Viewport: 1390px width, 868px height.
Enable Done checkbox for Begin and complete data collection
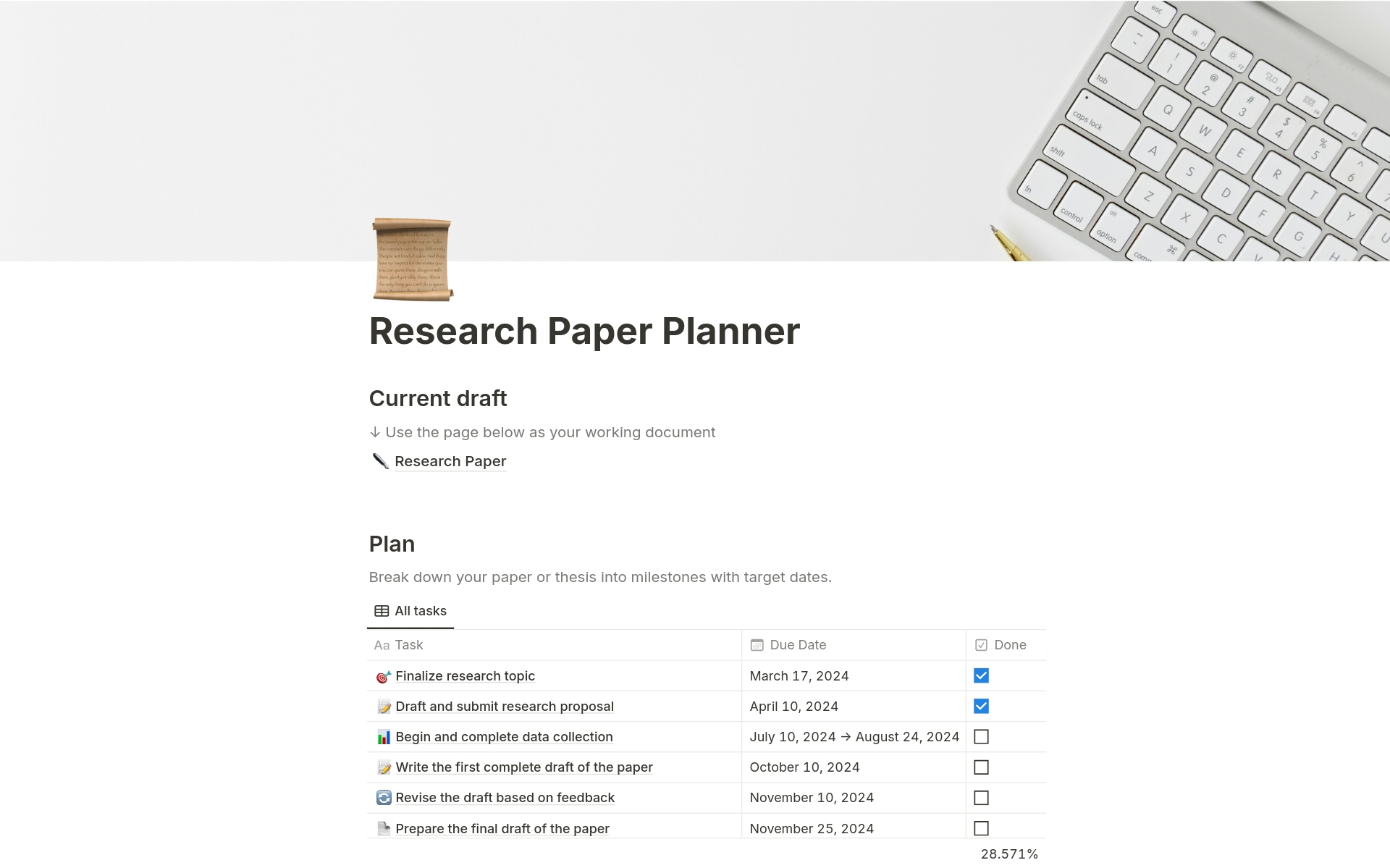[x=981, y=736]
